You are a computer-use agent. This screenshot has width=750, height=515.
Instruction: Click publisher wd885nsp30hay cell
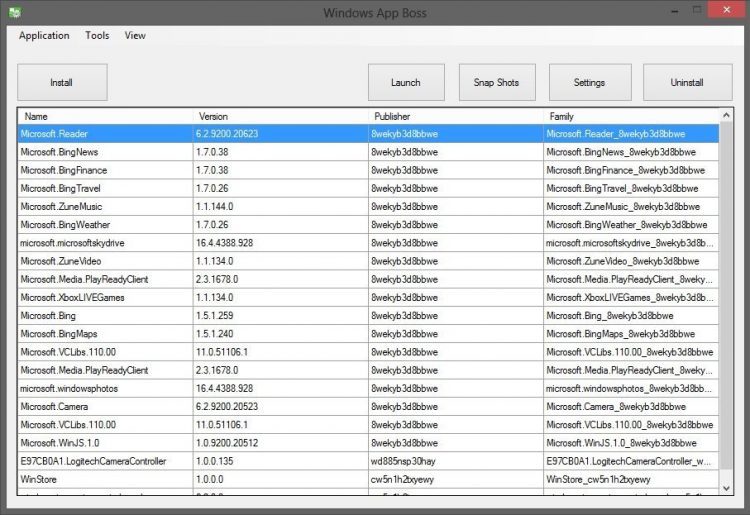point(455,461)
